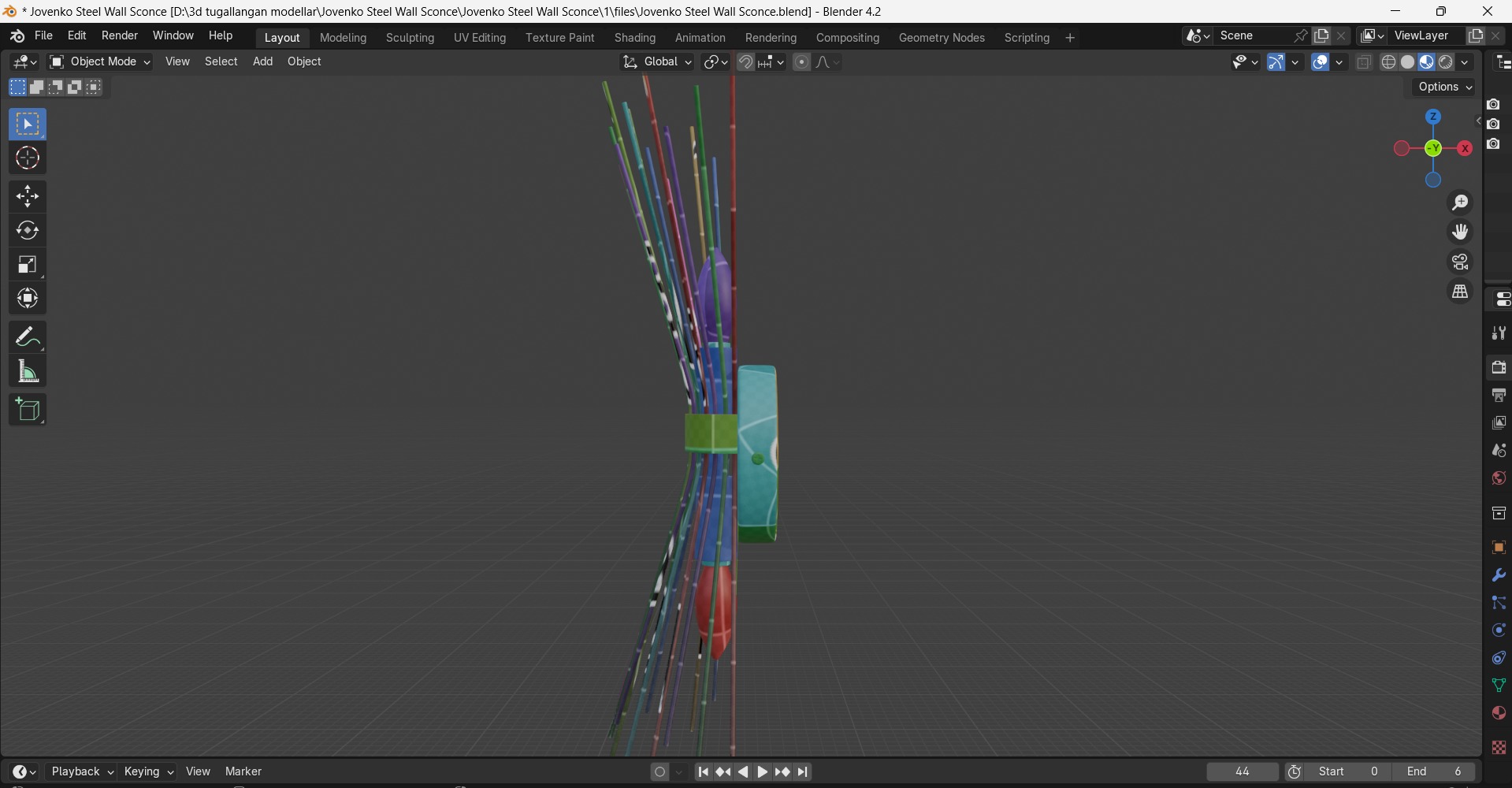Image resolution: width=1512 pixels, height=788 pixels.
Task: Click the new scene button
Action: [x=1321, y=36]
